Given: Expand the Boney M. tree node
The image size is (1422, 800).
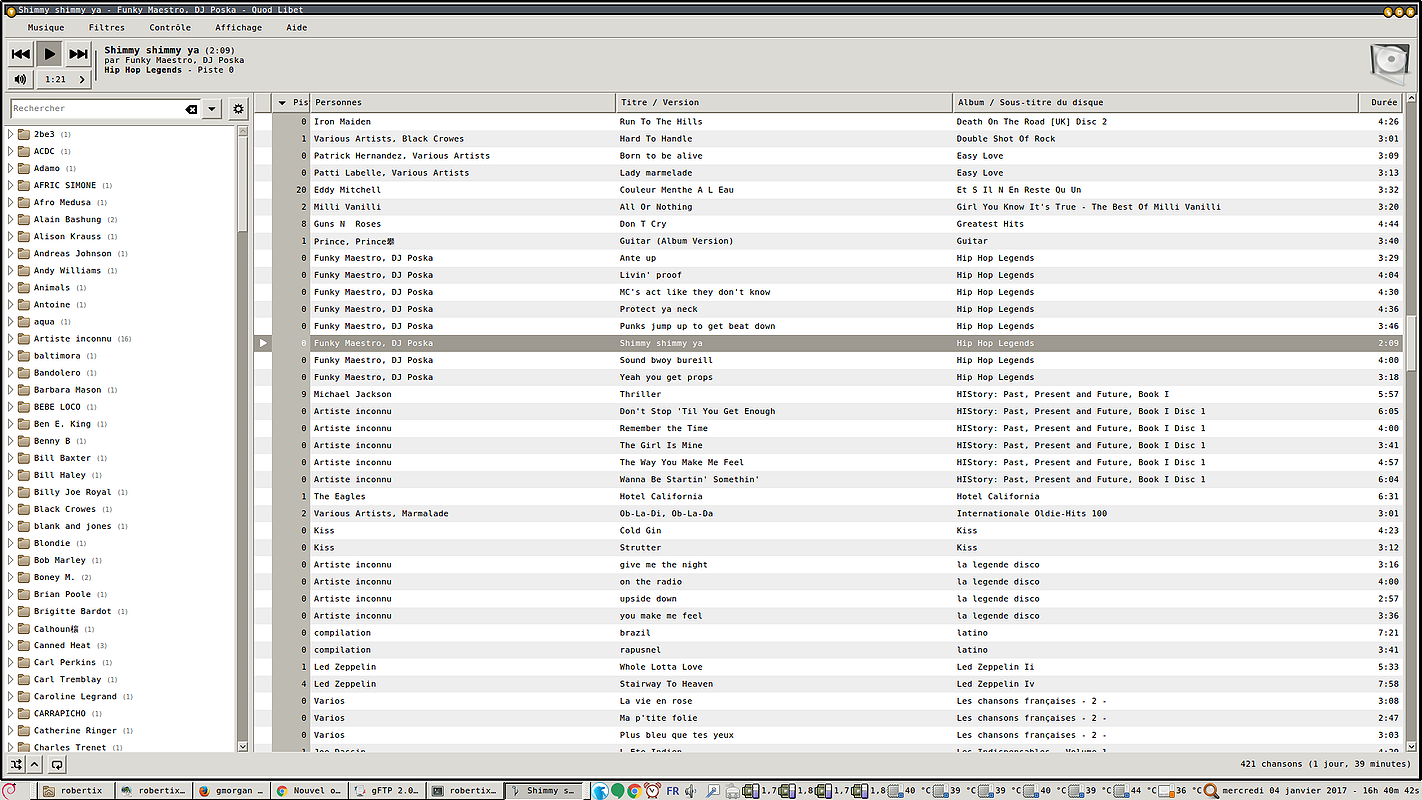Looking at the screenshot, I should [11, 577].
